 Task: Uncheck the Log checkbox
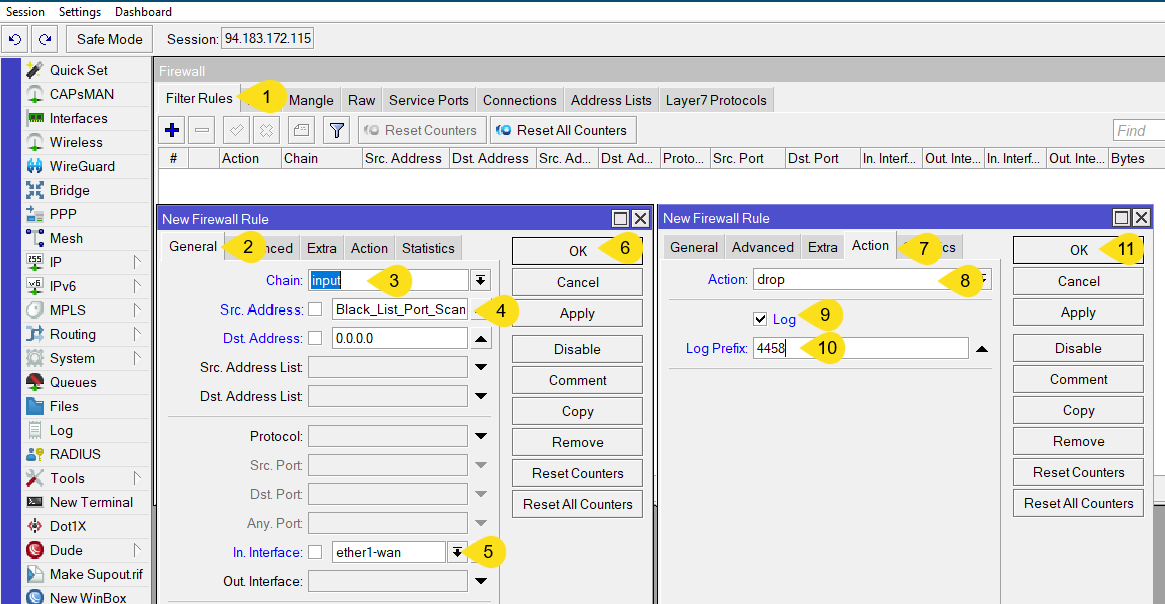[x=761, y=319]
